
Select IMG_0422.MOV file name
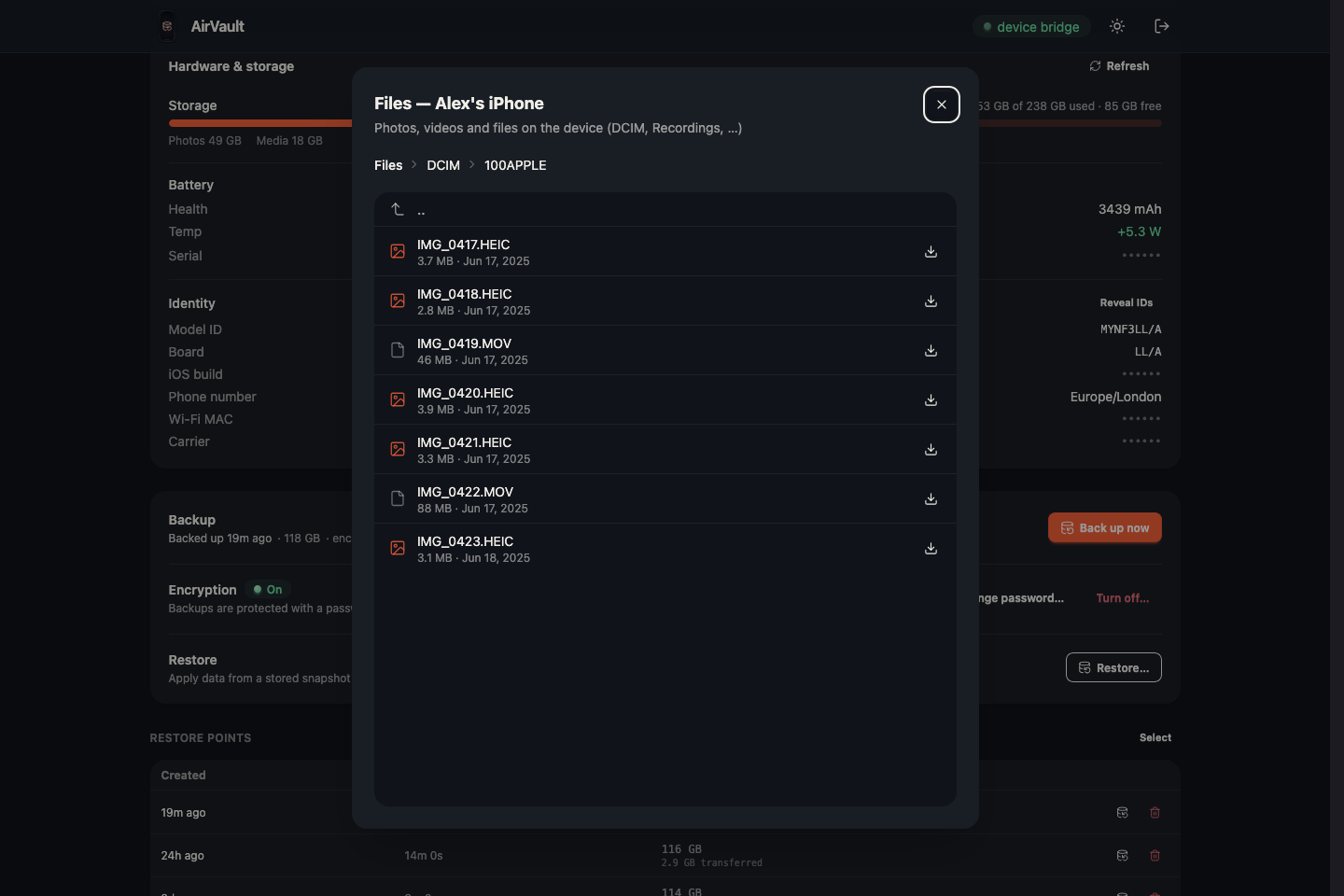[466, 492]
